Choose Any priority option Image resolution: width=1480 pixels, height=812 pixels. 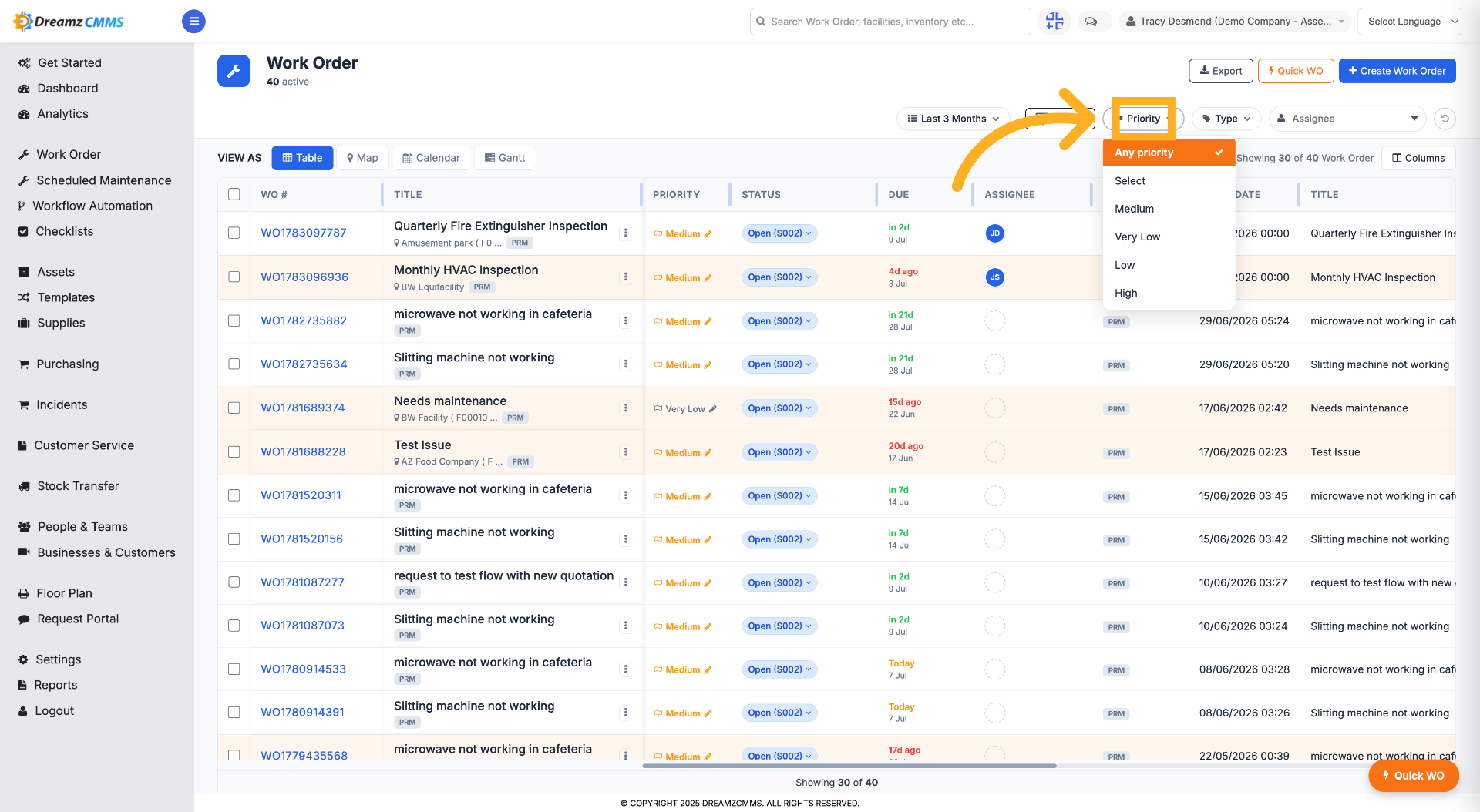(1169, 153)
